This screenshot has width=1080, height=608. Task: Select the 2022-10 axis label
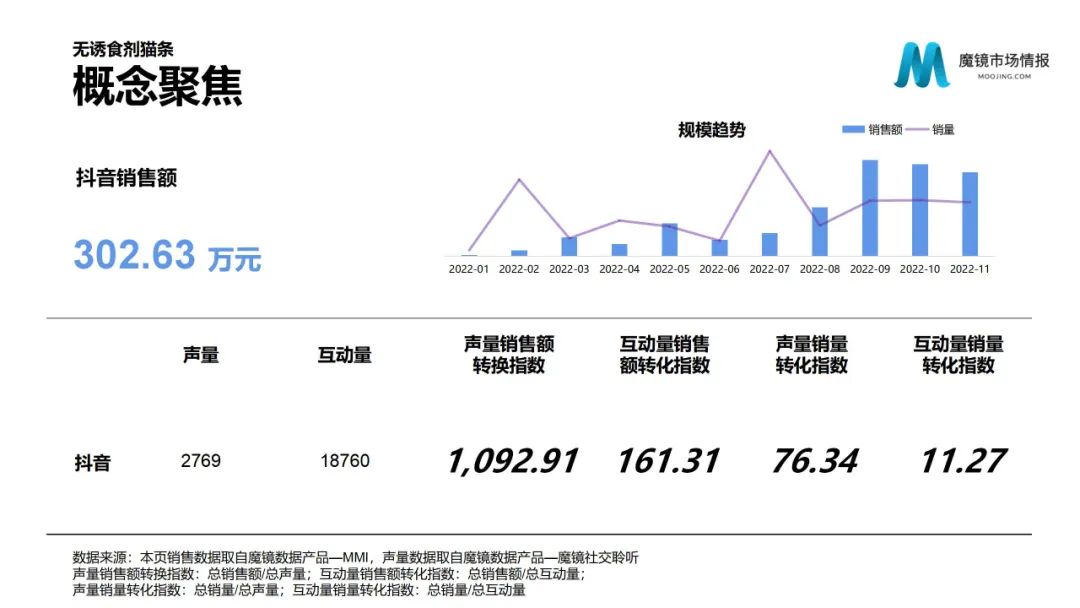[x=920, y=269]
